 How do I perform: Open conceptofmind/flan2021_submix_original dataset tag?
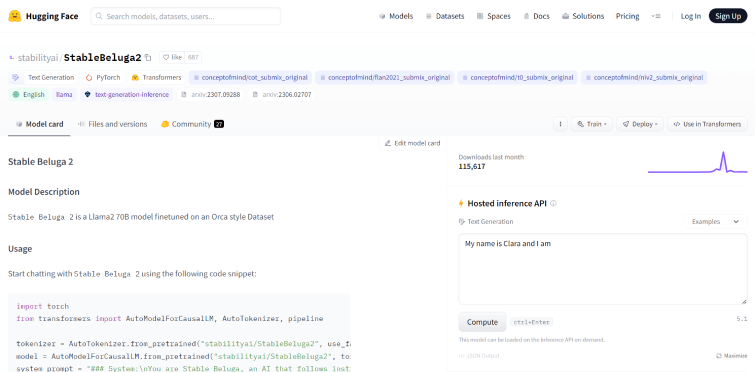tap(384, 77)
